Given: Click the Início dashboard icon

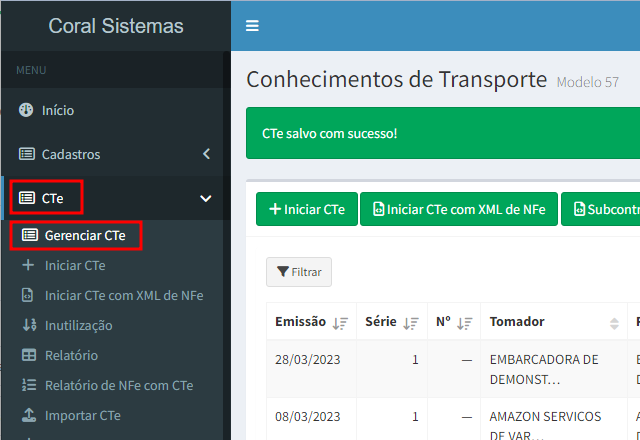Looking at the screenshot, I should [27, 110].
